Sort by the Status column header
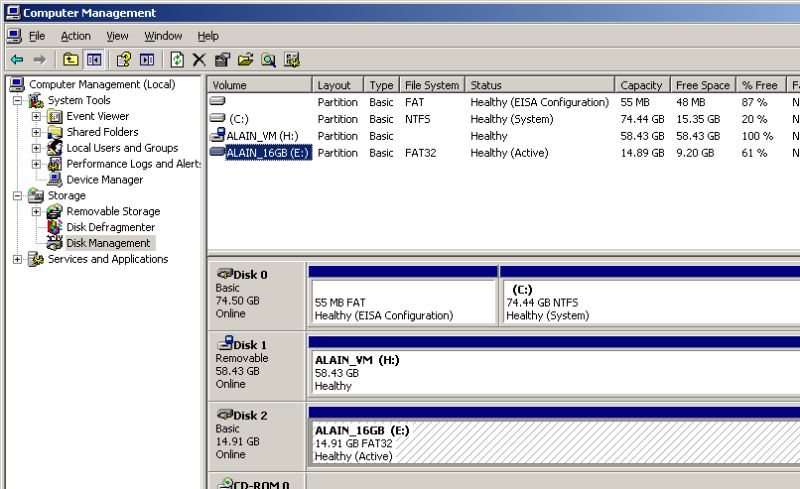This screenshot has height=489, width=800. tap(540, 85)
